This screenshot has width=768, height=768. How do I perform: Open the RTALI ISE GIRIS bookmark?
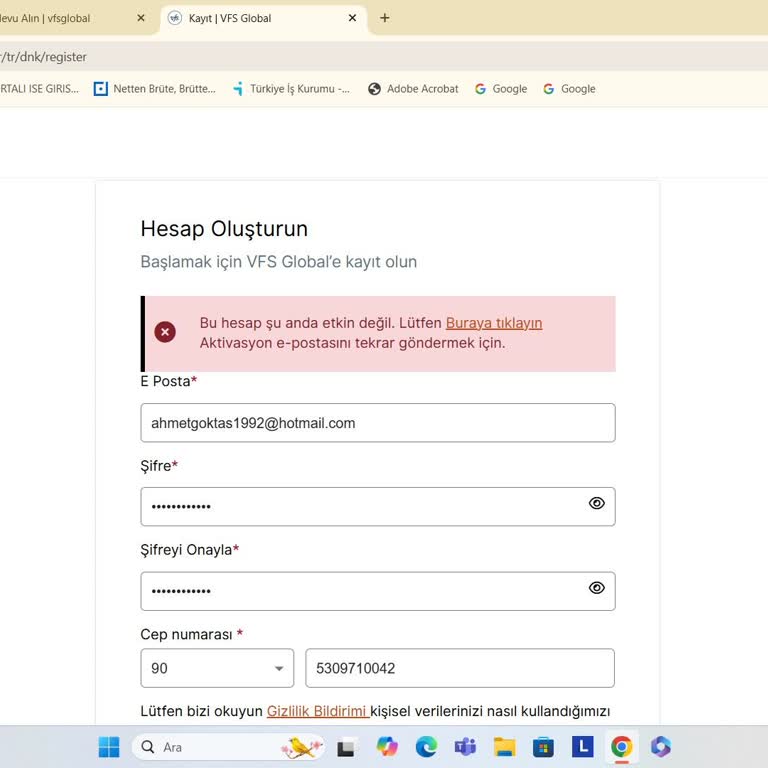(x=39, y=89)
